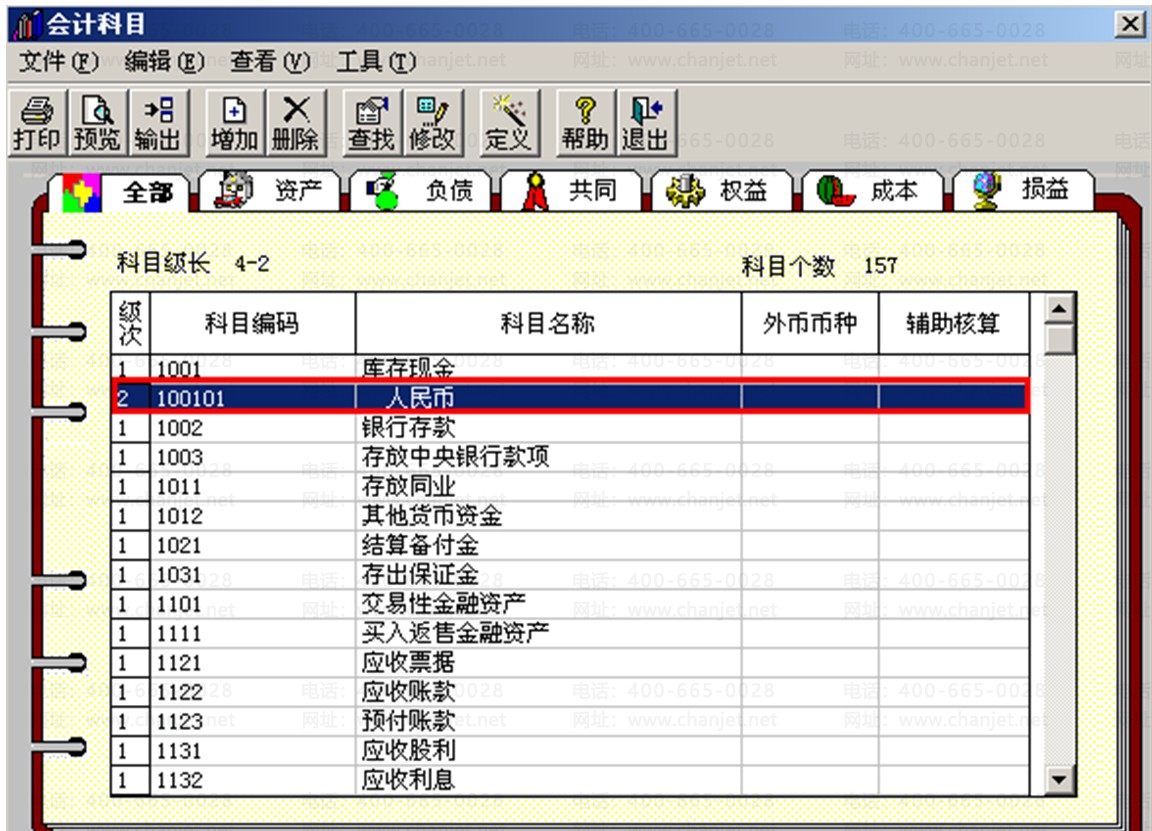Click the 科目编码 column header

tap(252, 323)
